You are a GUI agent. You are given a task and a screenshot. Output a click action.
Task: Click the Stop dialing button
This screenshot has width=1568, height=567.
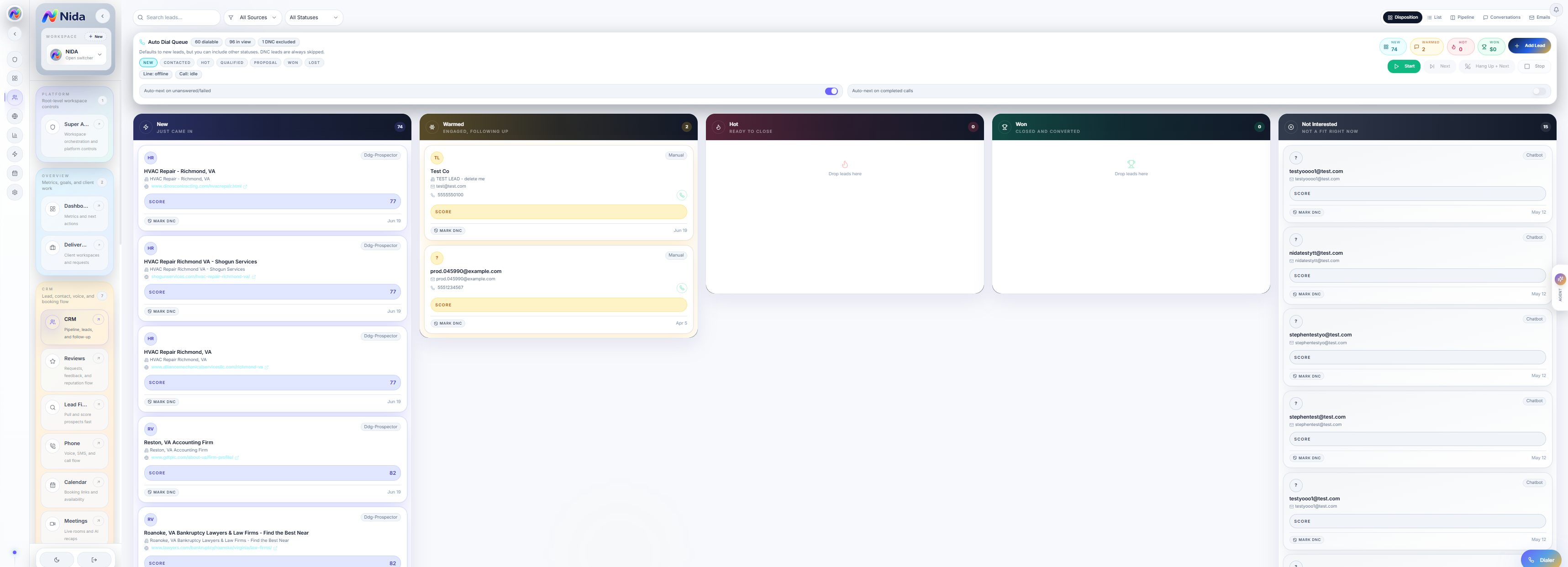pos(1535,66)
